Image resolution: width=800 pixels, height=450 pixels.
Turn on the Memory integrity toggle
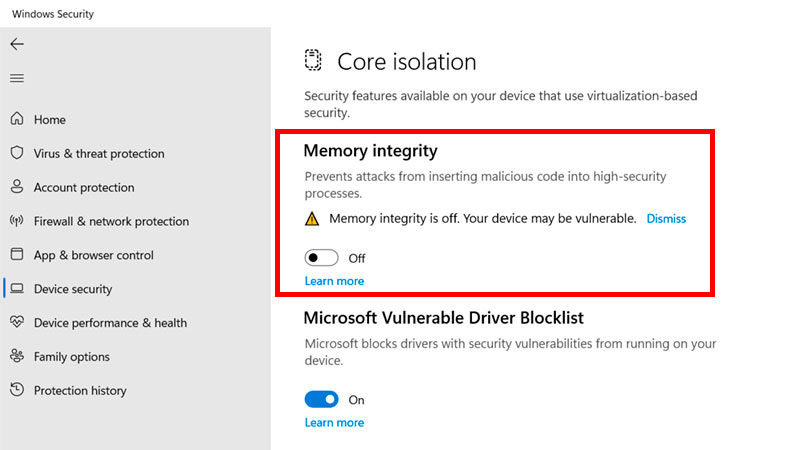click(x=322, y=258)
